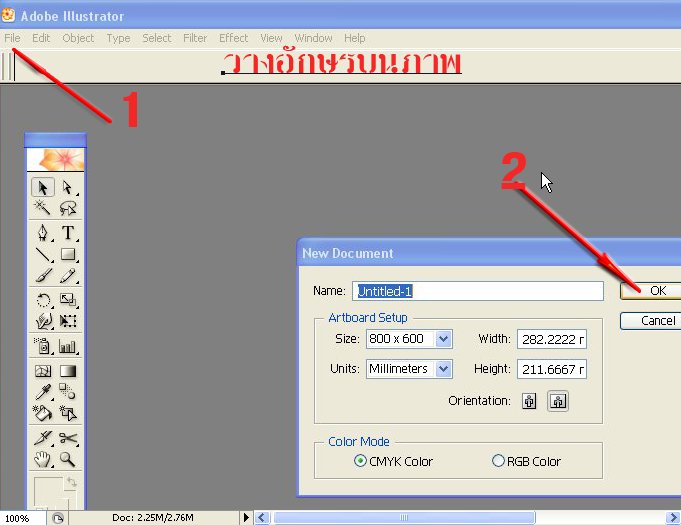
Task: Open the File menu
Action: (13, 38)
